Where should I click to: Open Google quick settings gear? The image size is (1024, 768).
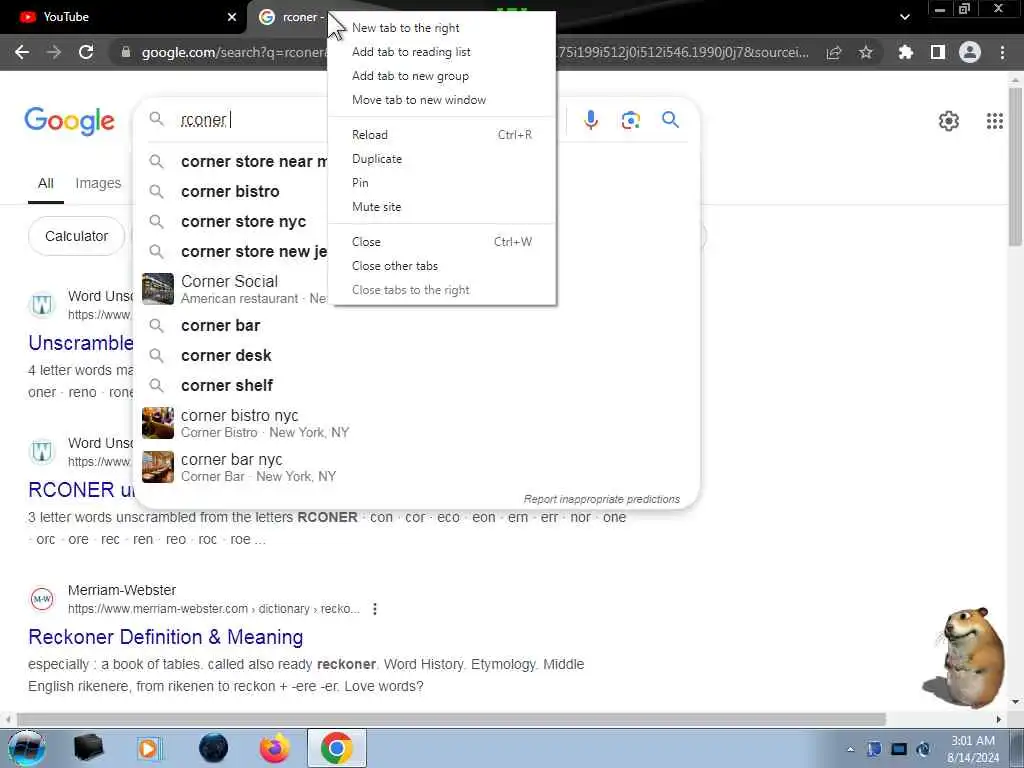pyautogui.click(x=949, y=121)
